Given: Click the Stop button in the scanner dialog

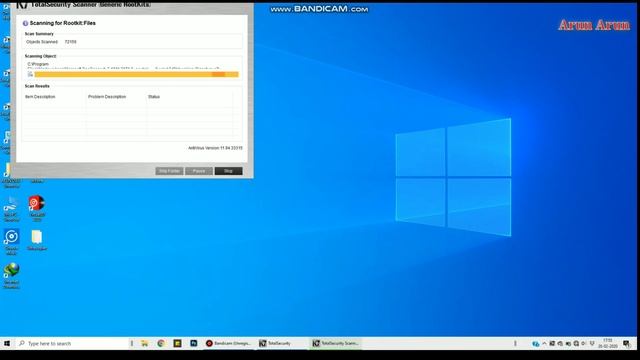Looking at the screenshot, I should tap(228, 171).
